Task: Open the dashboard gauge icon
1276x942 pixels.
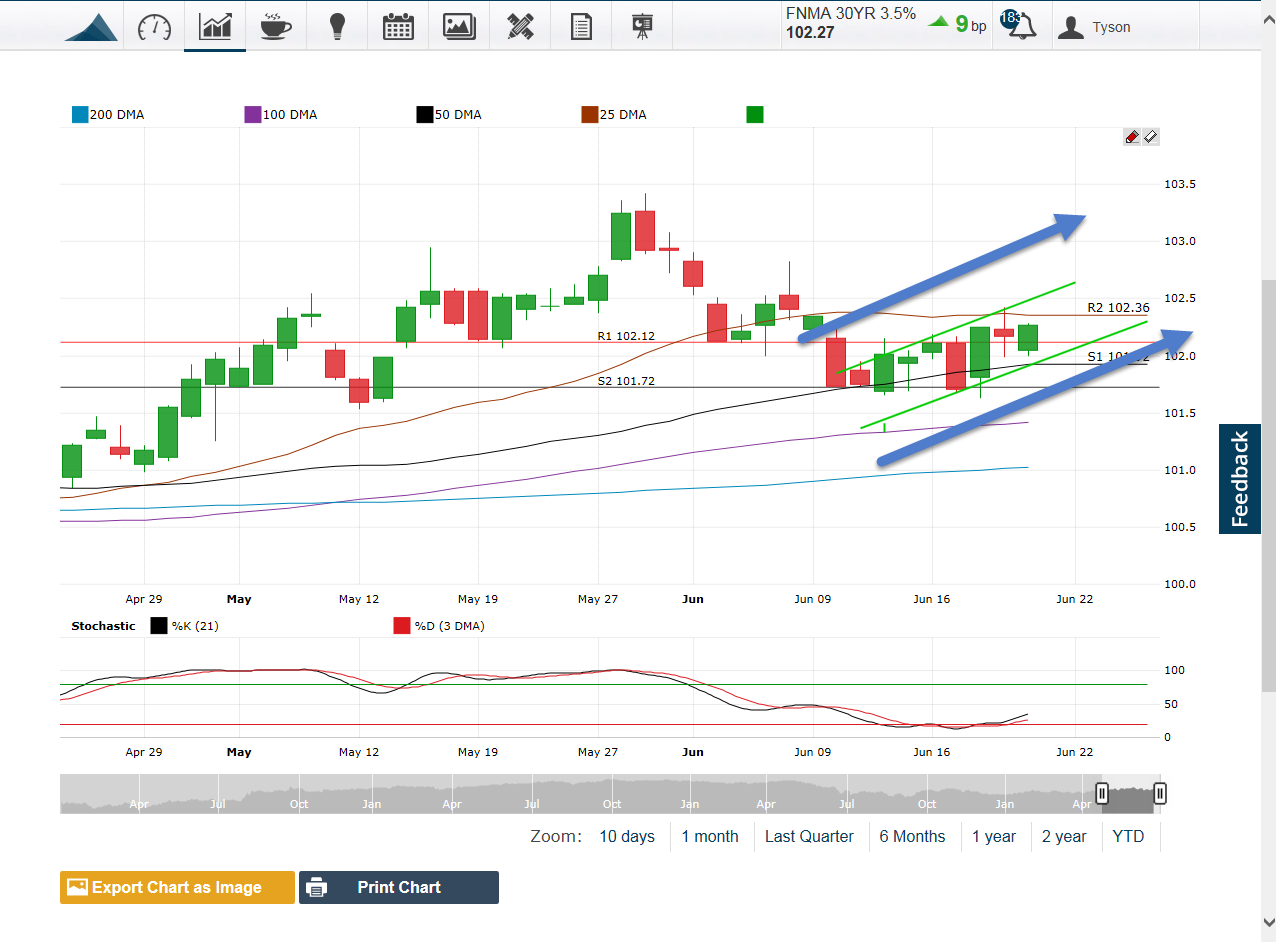Action: pos(154,27)
